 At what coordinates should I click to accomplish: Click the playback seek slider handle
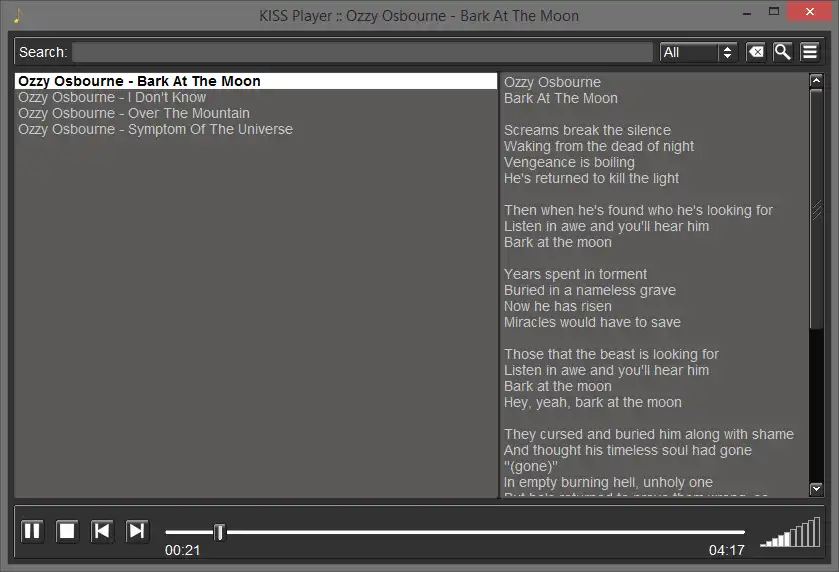tap(219, 532)
